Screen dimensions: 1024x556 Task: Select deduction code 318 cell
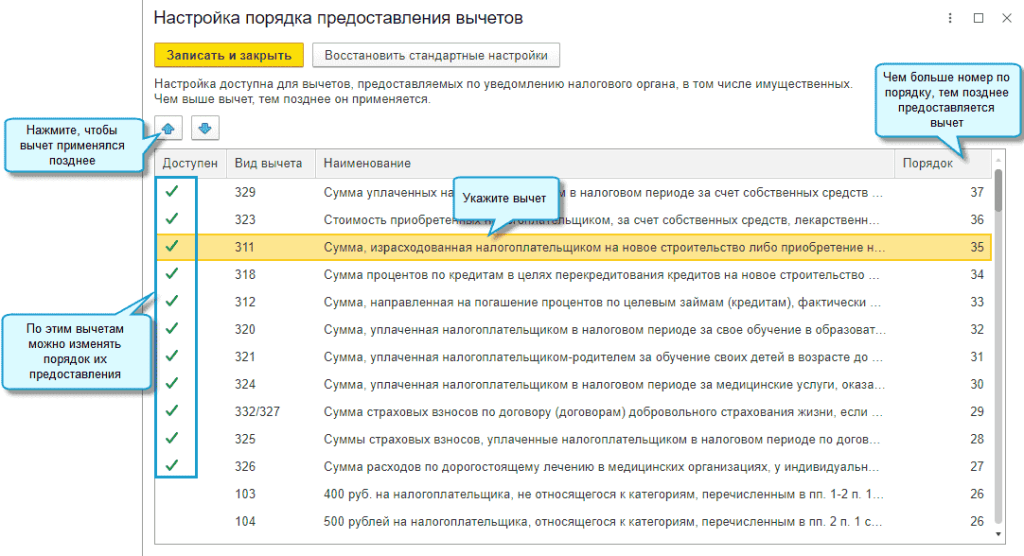245,274
